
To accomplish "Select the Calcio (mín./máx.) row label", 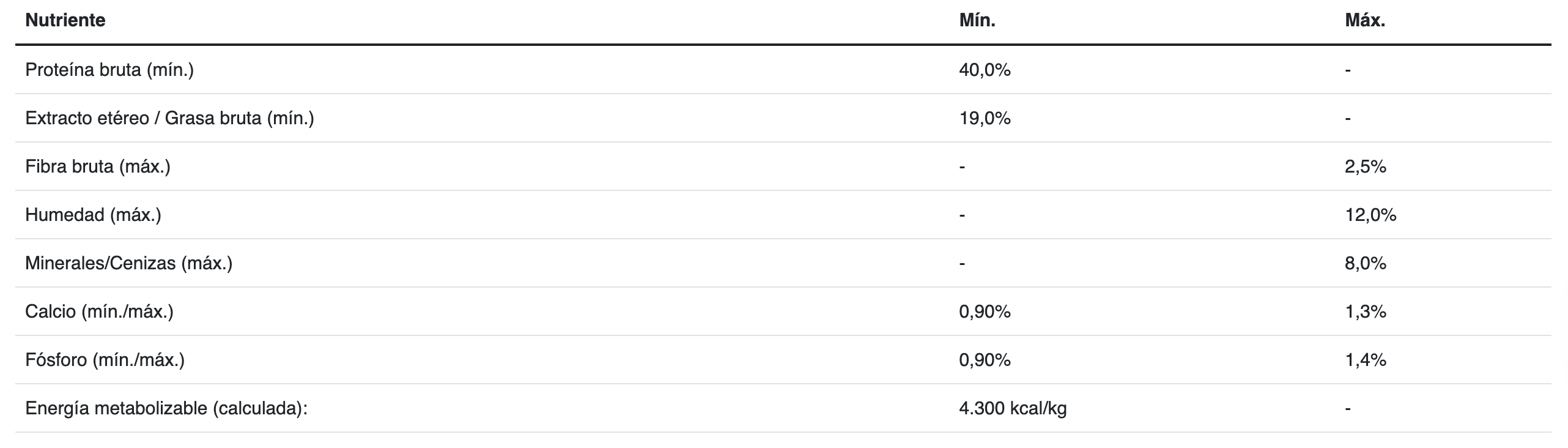I will click(x=99, y=312).
